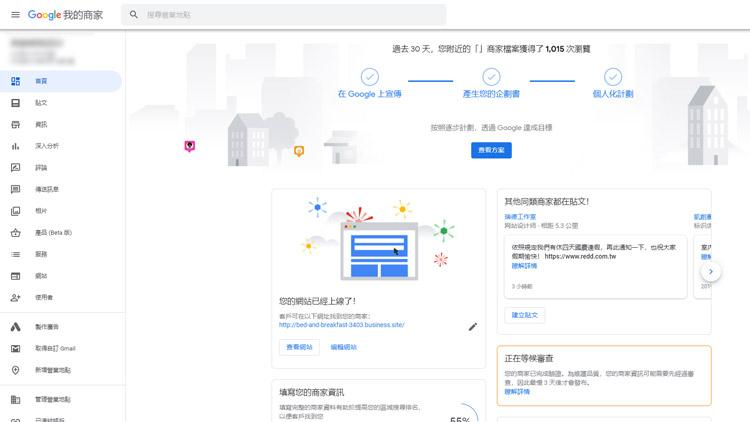Open 評論 reviews via its sidebar icon
The height and width of the screenshot is (422, 750).
point(15,167)
